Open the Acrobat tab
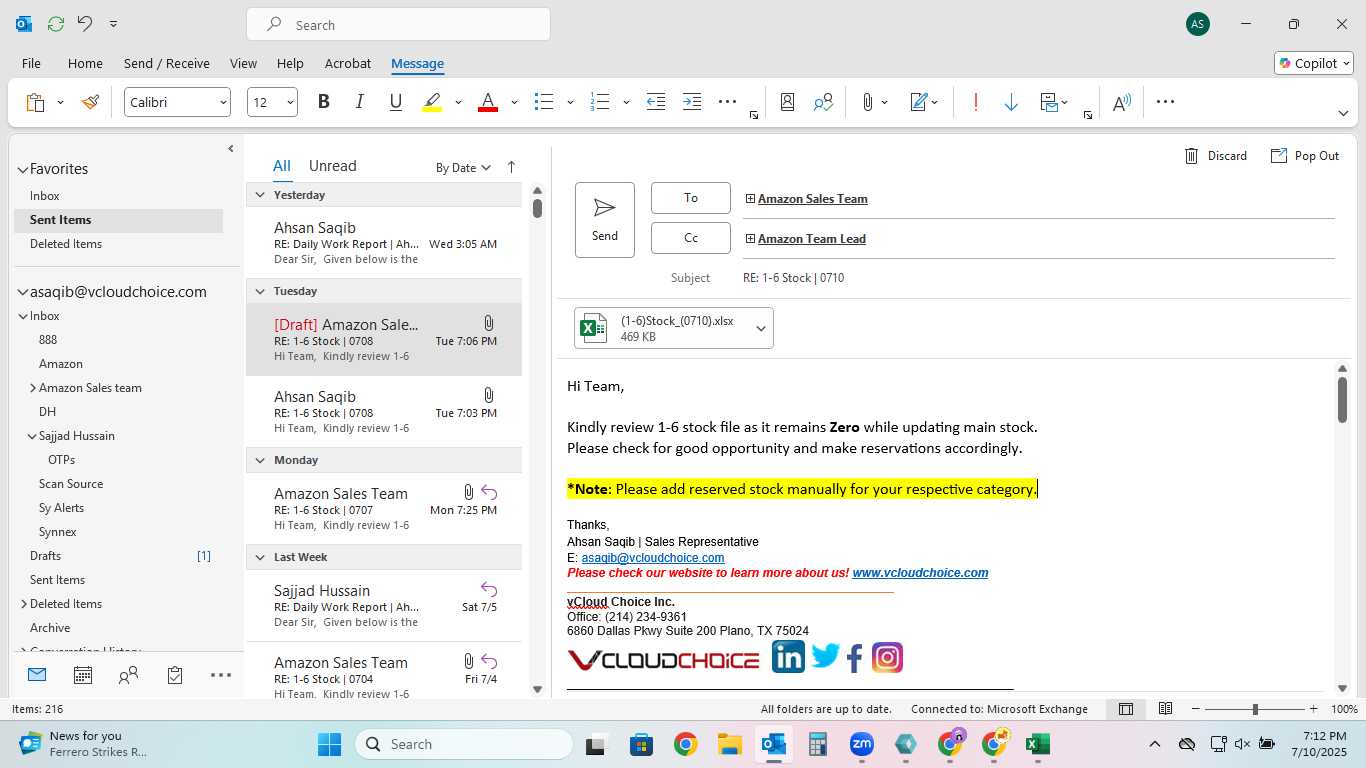The height and width of the screenshot is (768, 1366). pyautogui.click(x=348, y=63)
